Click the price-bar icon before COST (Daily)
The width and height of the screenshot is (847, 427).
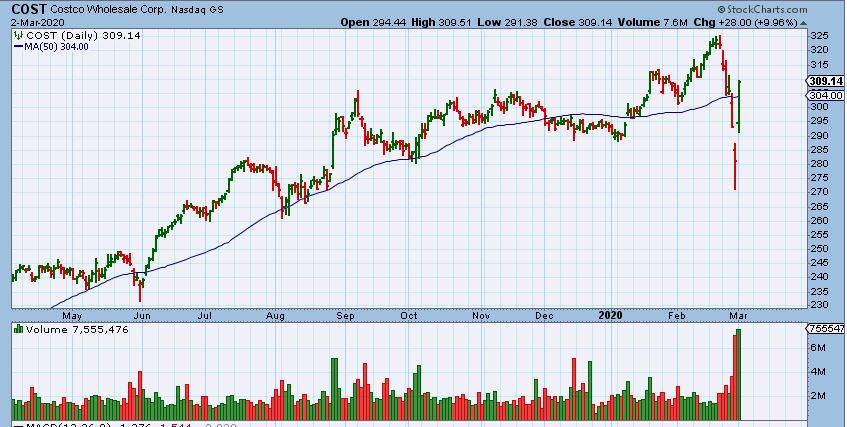[x=19, y=35]
